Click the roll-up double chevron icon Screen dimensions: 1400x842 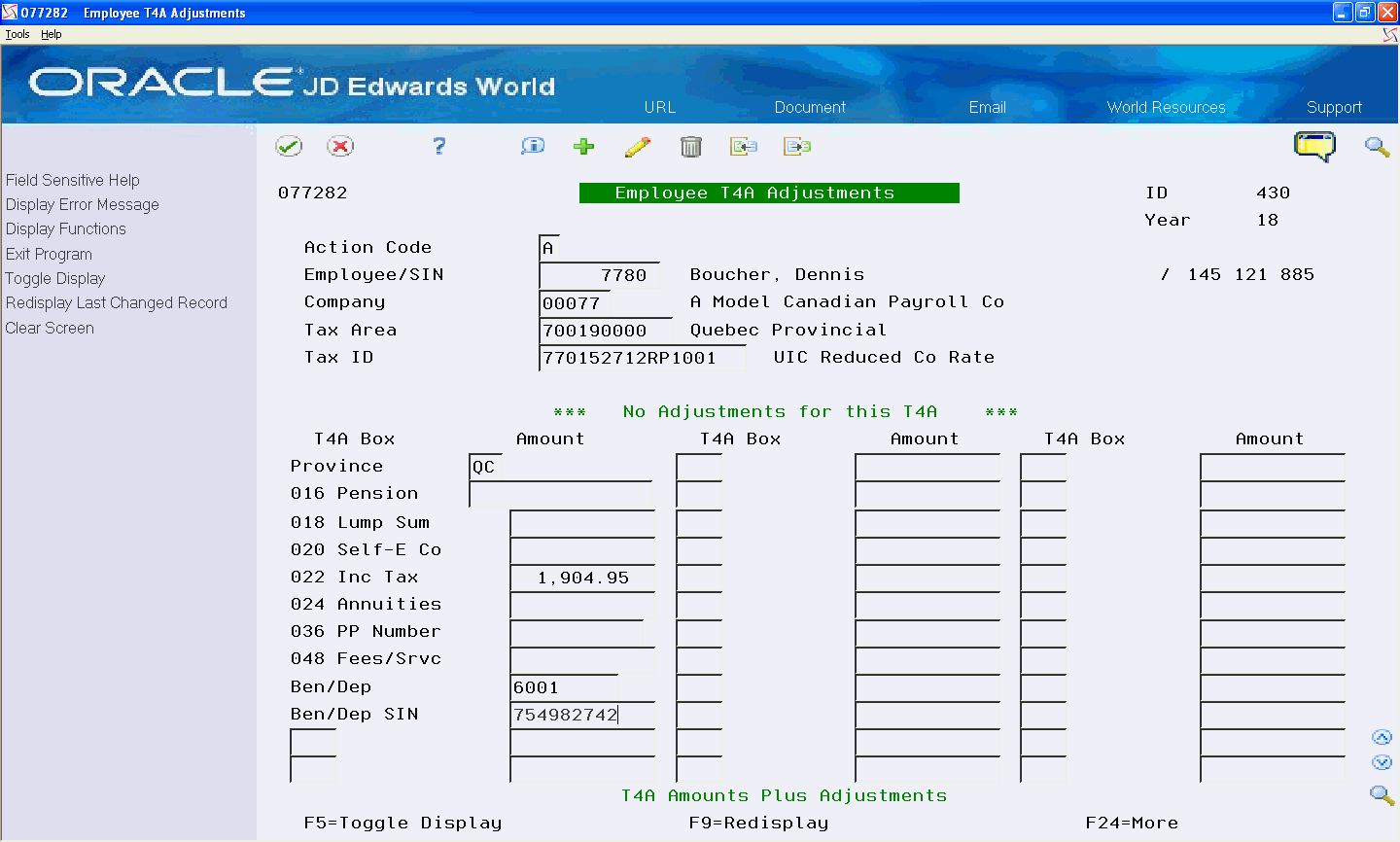coord(1382,737)
